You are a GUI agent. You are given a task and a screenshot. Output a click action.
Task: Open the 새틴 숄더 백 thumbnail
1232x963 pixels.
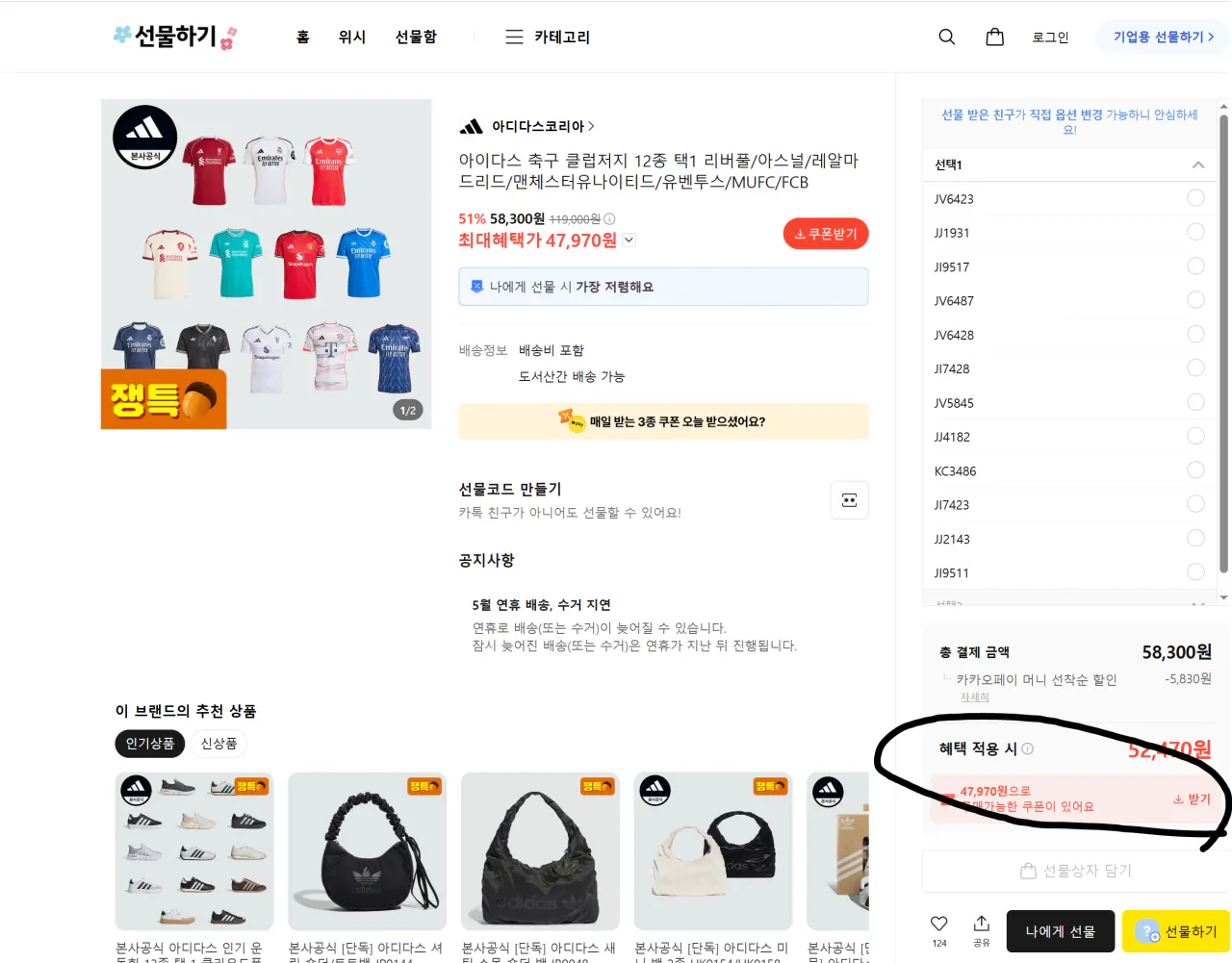[x=540, y=851]
